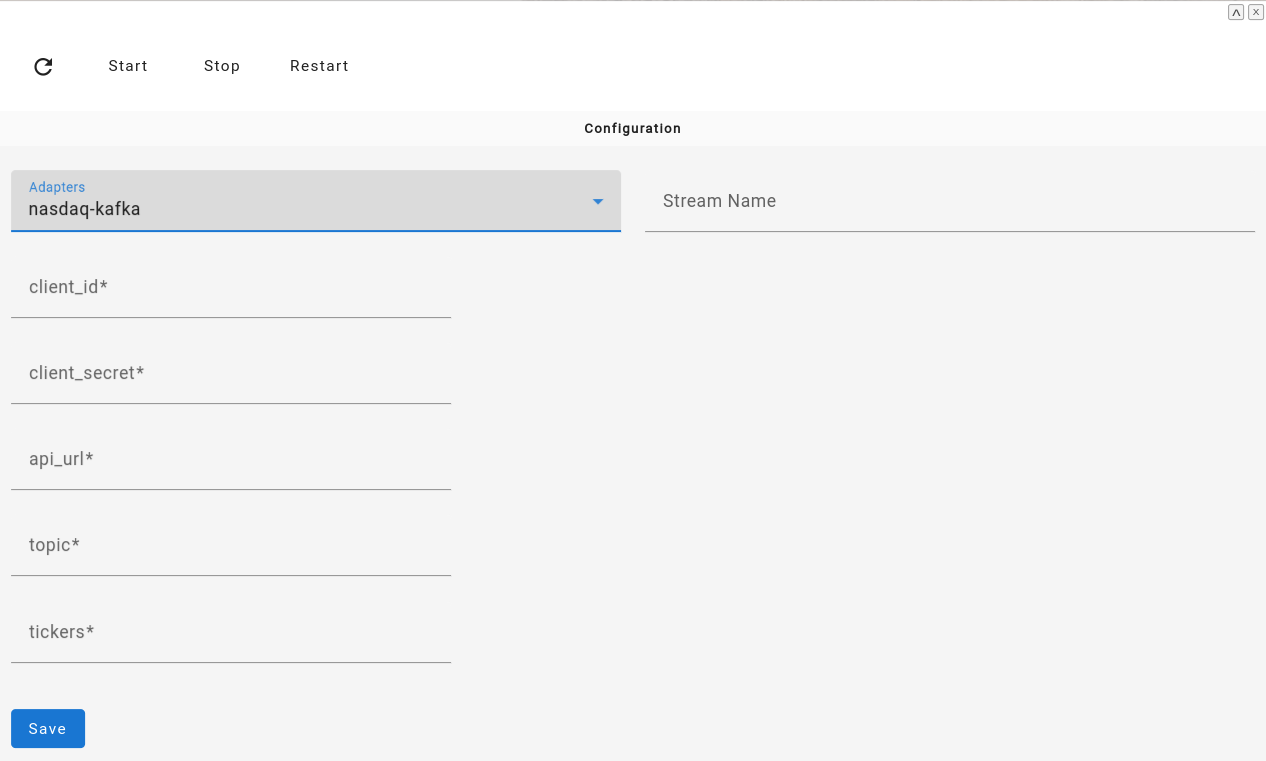Image resolution: width=1266 pixels, height=761 pixels.
Task: Click the Adapters label above the selector
Action: tap(57, 187)
